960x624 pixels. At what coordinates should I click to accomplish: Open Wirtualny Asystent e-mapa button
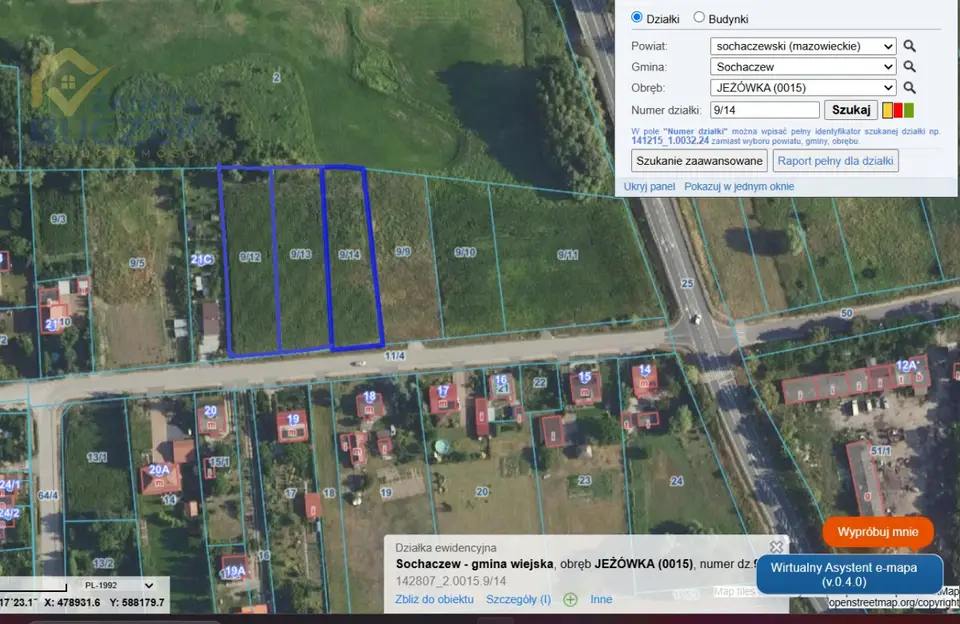[x=850, y=574]
